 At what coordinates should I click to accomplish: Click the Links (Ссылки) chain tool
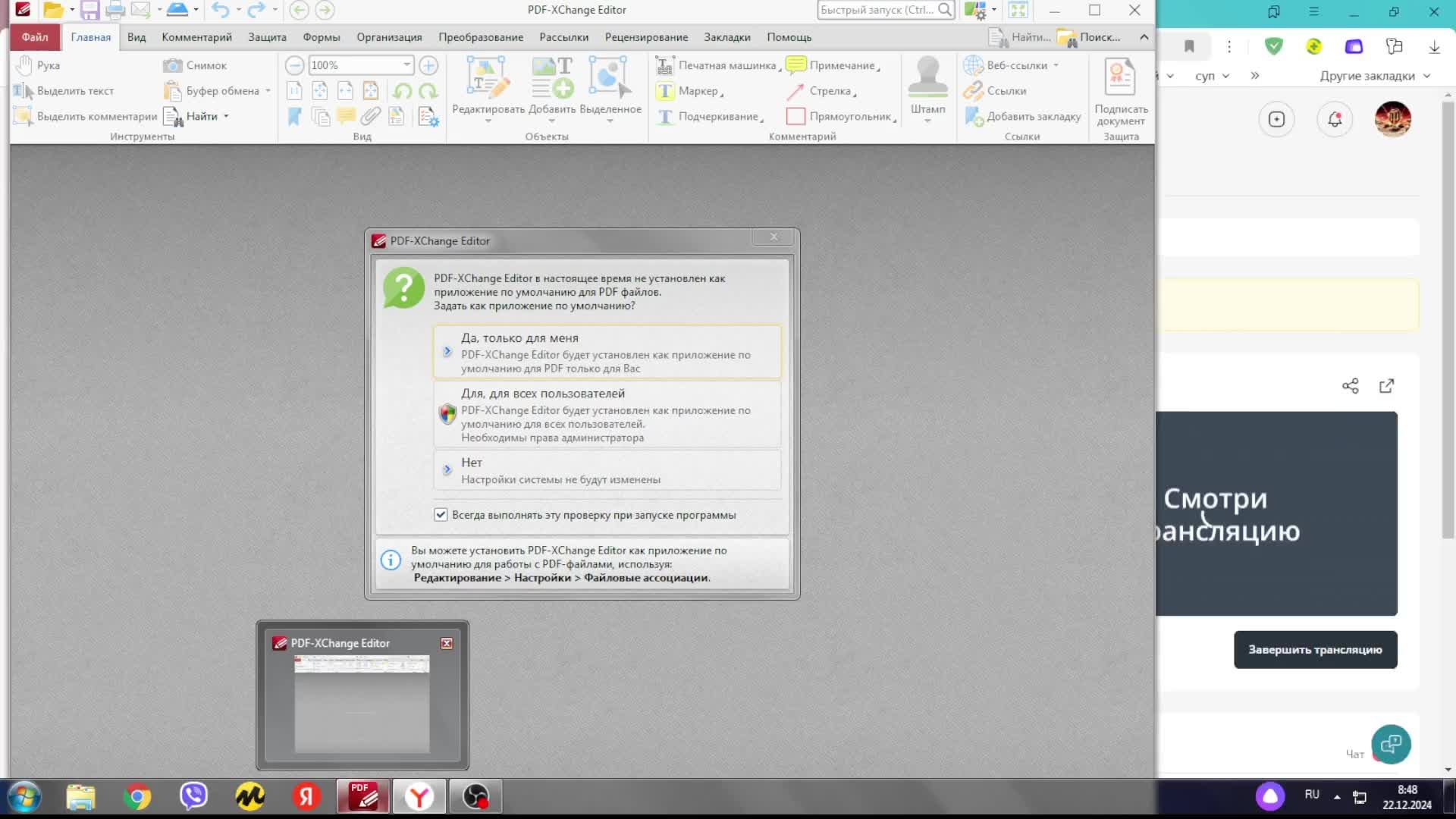[x=995, y=91]
